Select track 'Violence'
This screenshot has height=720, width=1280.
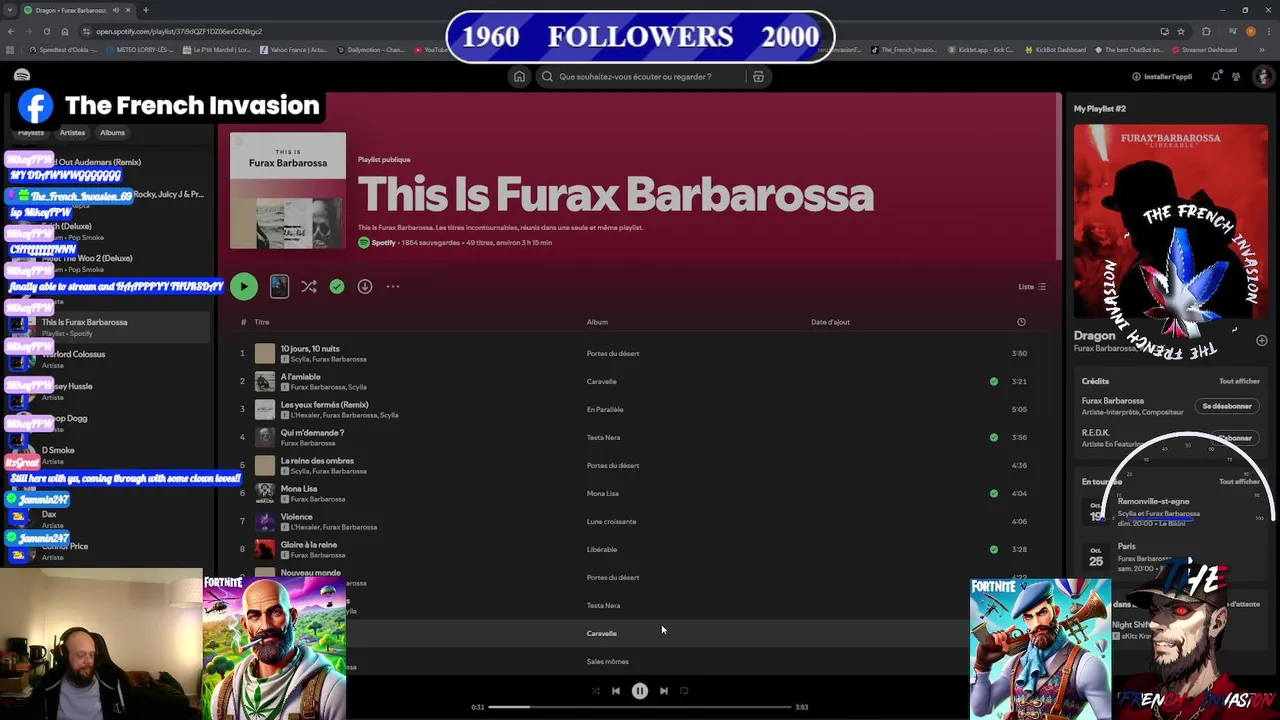[296, 517]
